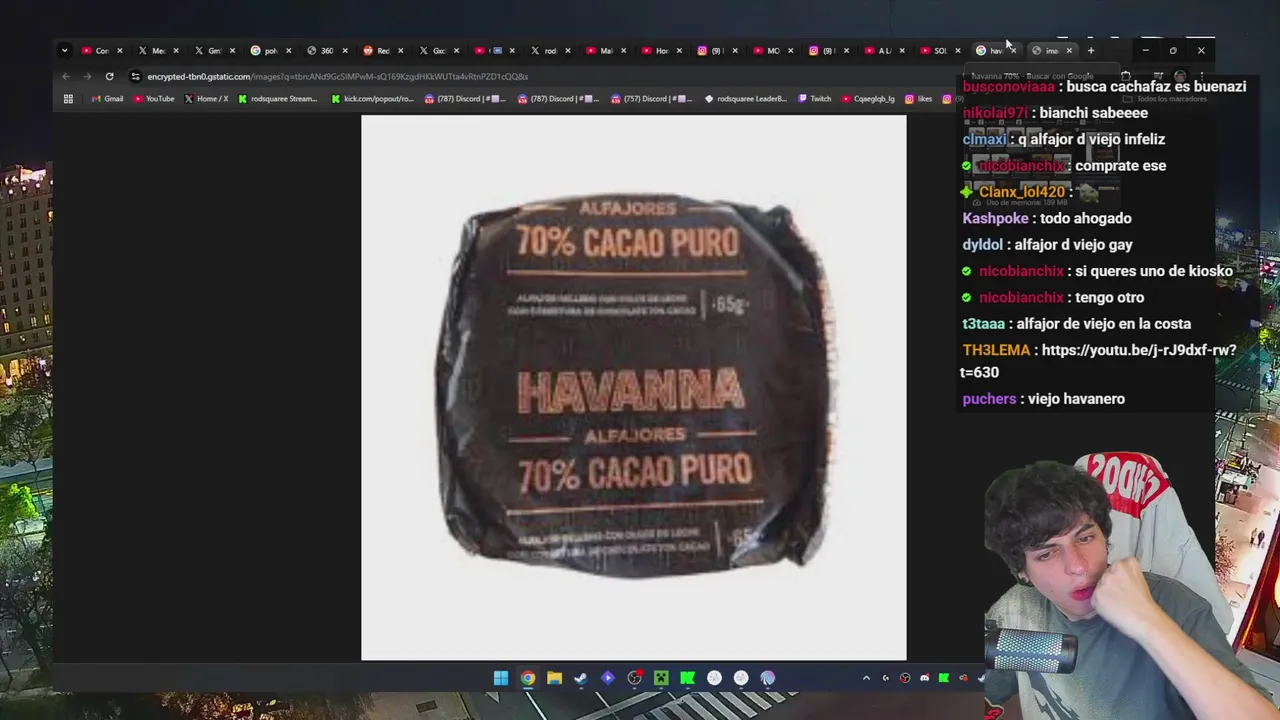Image resolution: width=1280 pixels, height=720 pixels.
Task: Open Steam from the taskbar
Action: [x=581, y=678]
